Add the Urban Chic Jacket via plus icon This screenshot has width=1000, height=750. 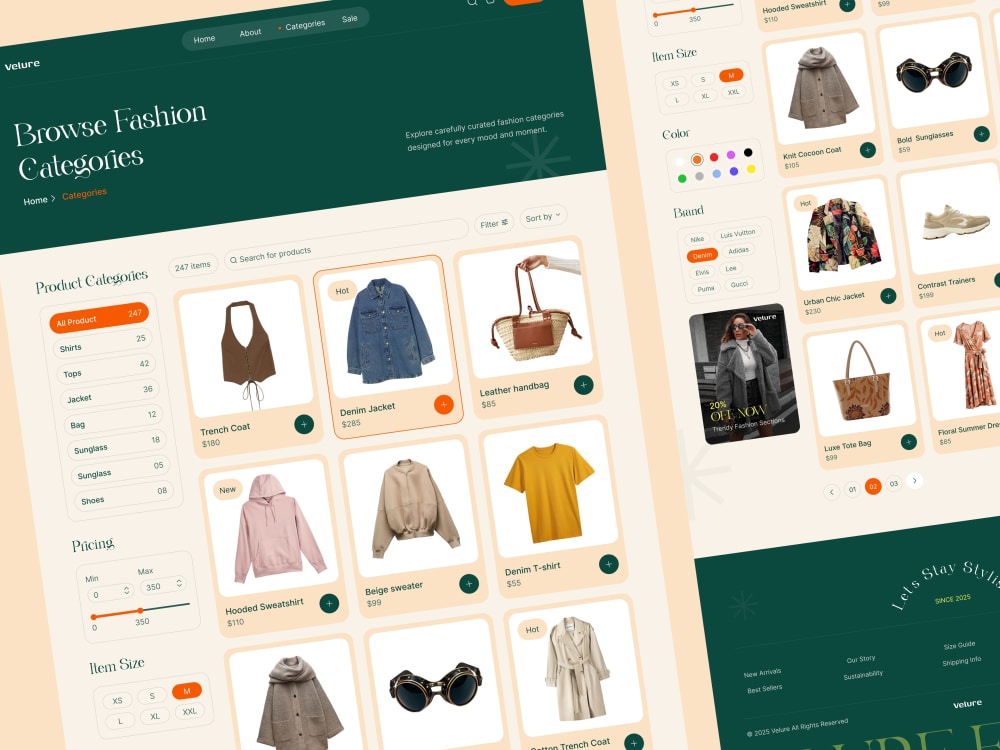tap(888, 296)
